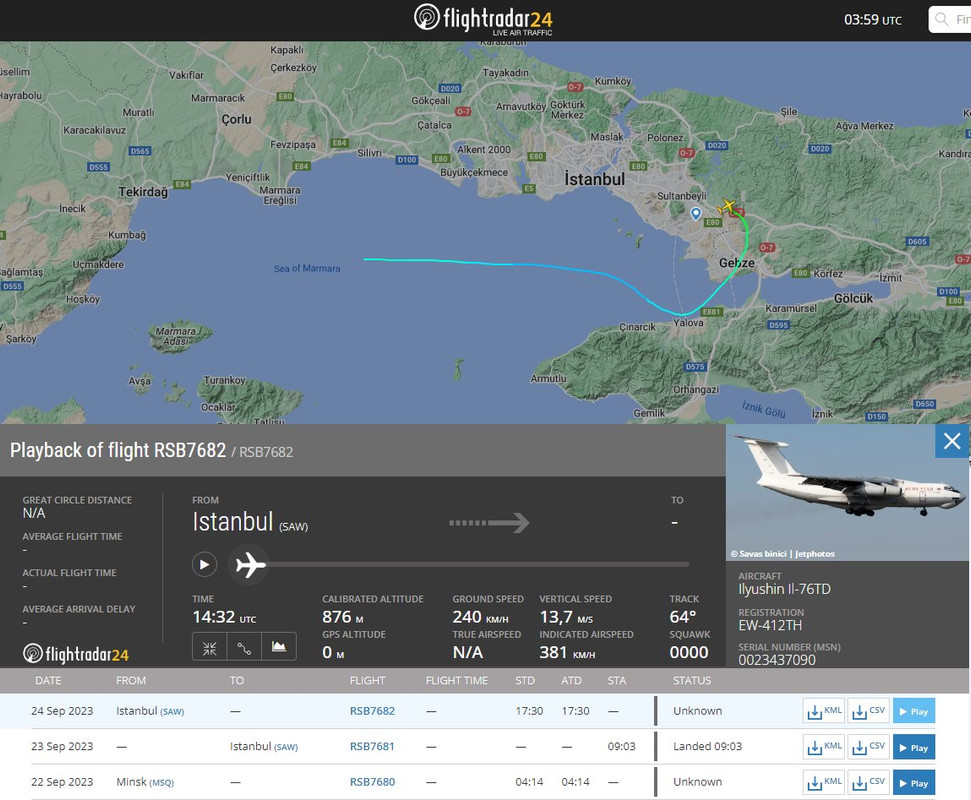971x800 pixels.
Task: Click the Sea of Marmara label
Action: 307,268
